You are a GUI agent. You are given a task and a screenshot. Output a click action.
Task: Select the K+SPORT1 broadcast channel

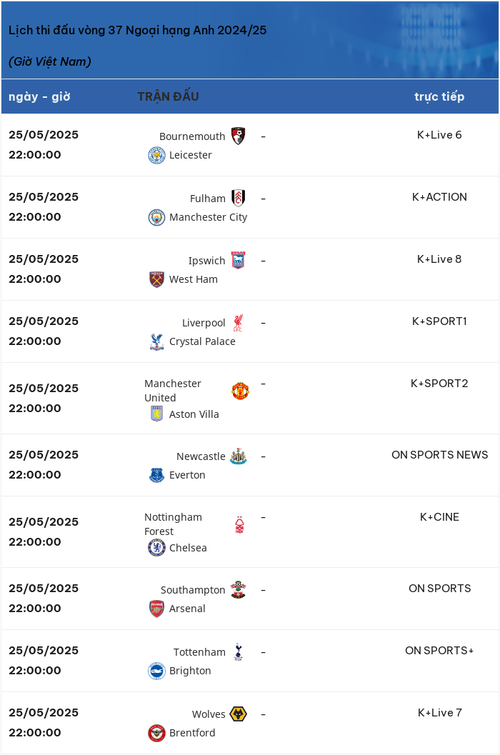coord(439,321)
